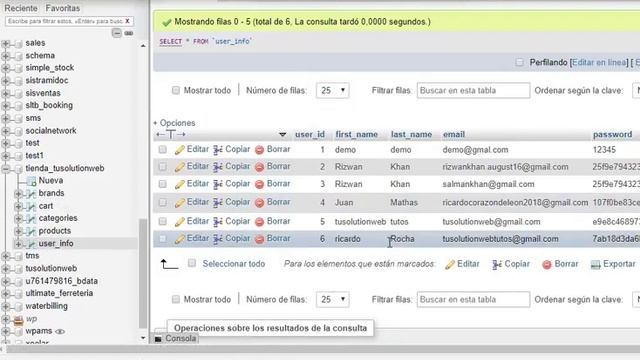This screenshot has height=360, width=640.
Task: Click pencil Editar icon for Juan row
Action: (x=180, y=202)
